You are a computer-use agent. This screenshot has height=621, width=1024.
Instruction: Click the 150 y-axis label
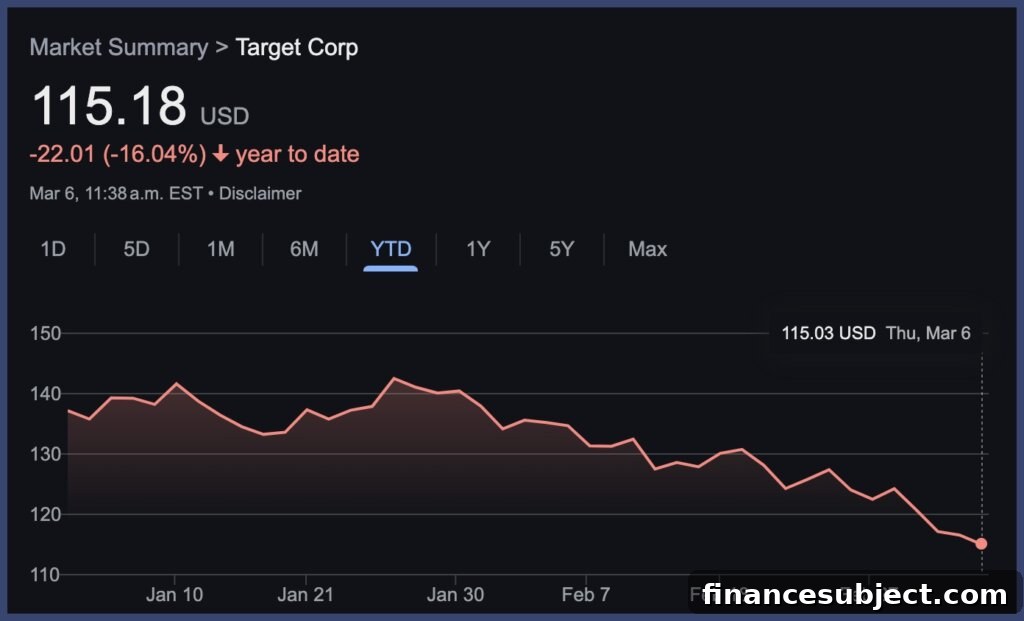(45, 334)
